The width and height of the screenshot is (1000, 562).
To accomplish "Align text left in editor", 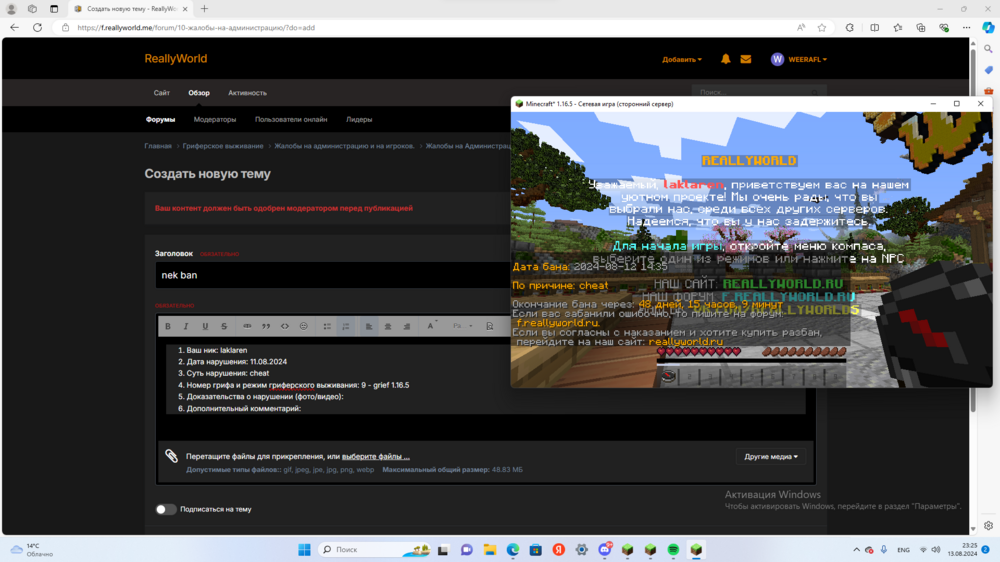I will tap(369, 326).
